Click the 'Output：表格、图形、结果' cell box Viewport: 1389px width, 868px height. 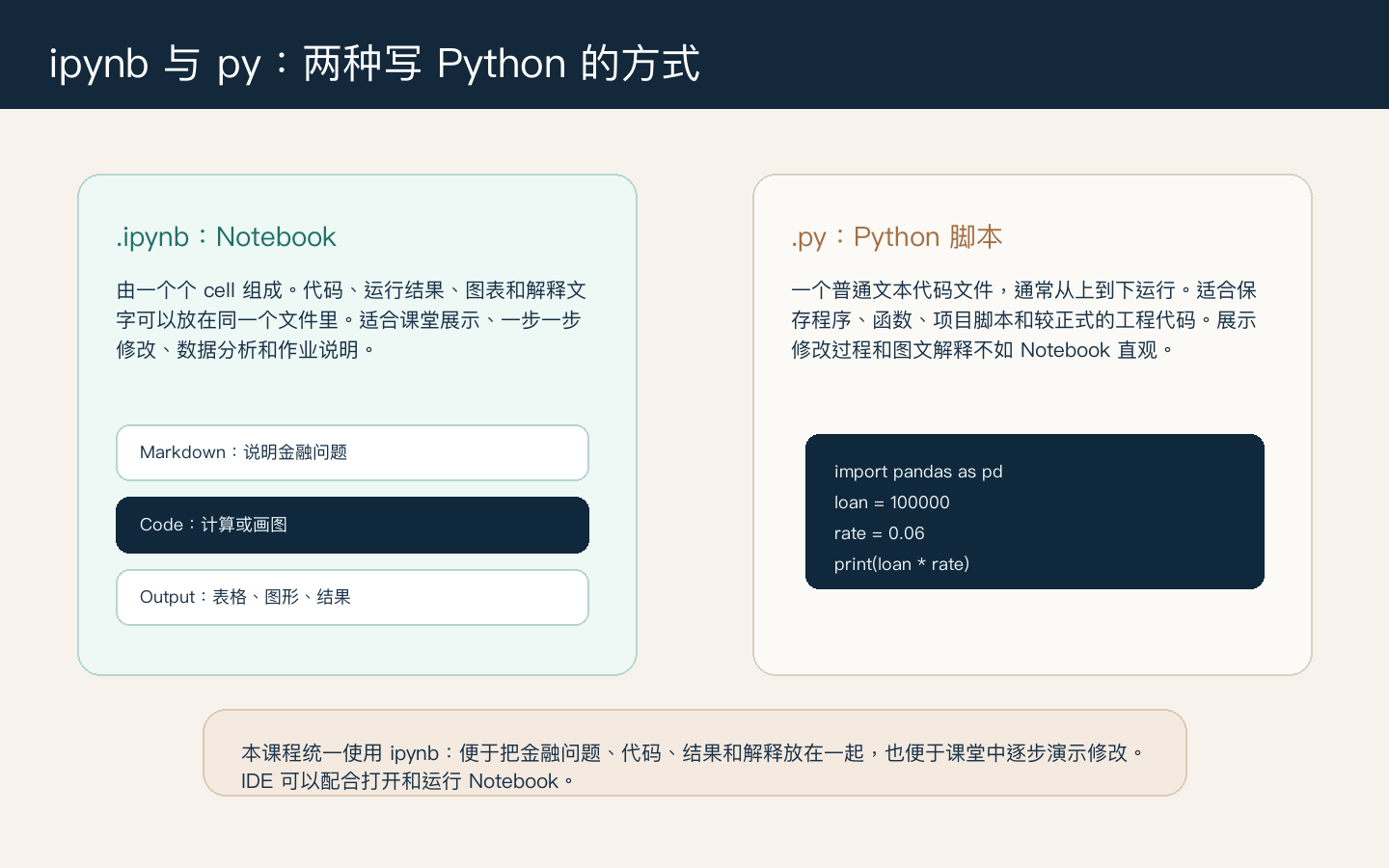(x=352, y=597)
